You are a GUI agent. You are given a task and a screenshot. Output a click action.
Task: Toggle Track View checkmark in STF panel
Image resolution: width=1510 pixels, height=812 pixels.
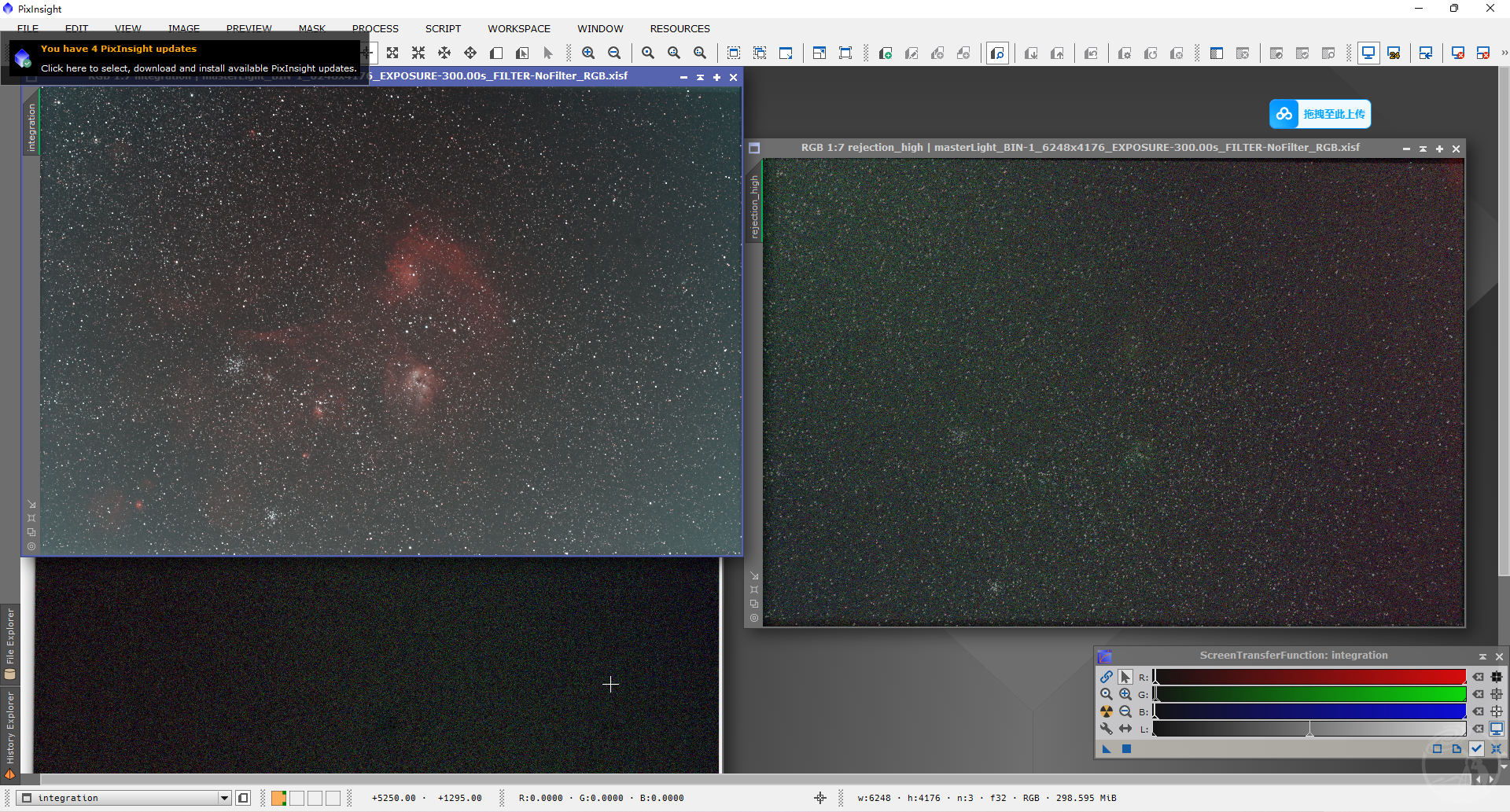1477,749
